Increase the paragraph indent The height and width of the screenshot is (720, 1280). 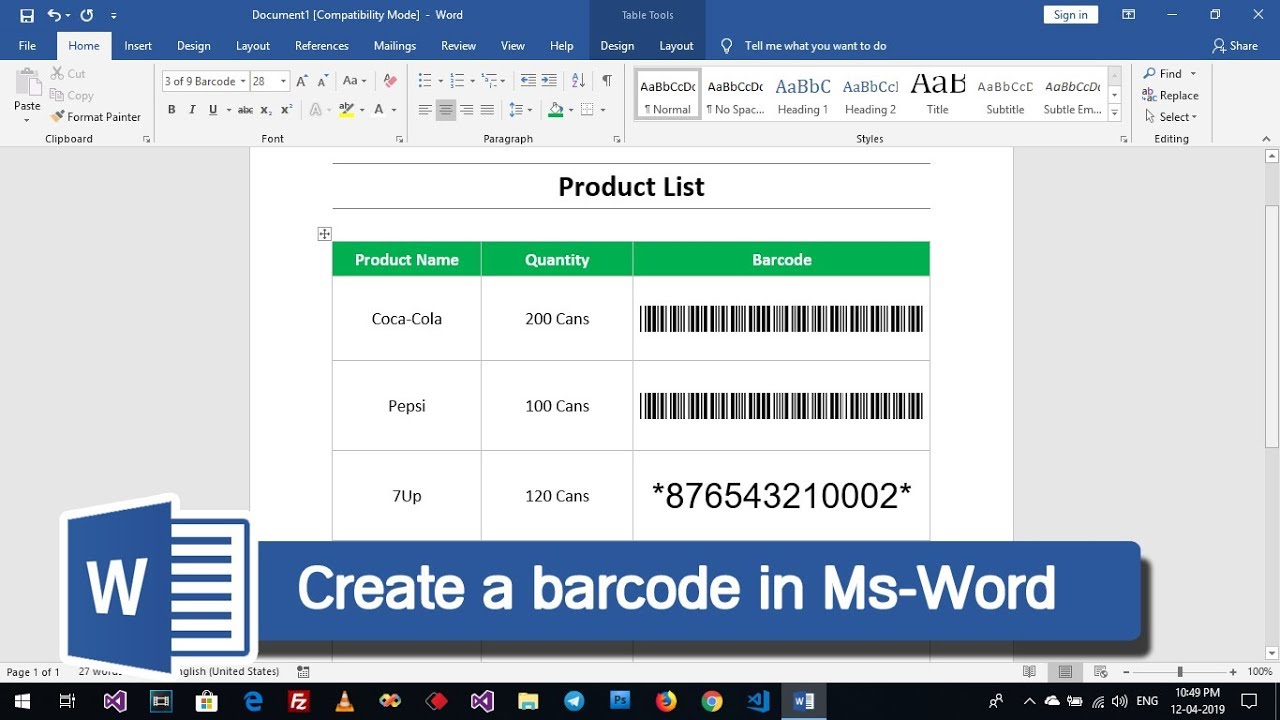coord(550,81)
